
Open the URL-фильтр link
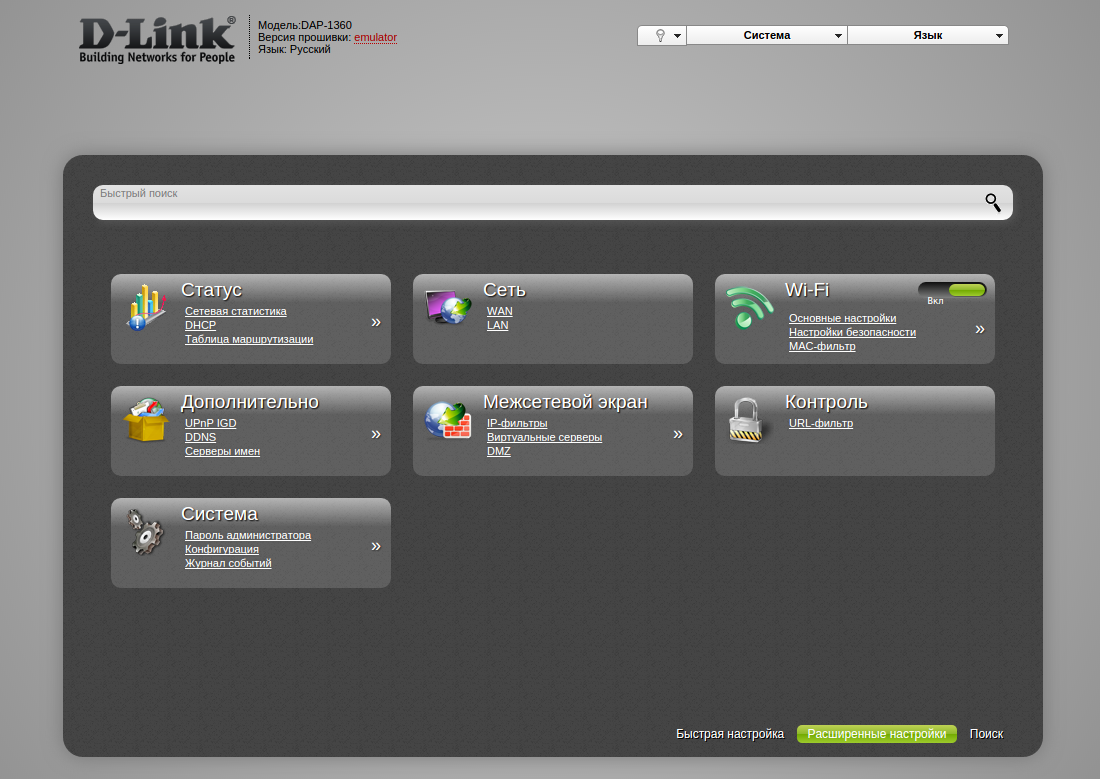pos(821,423)
